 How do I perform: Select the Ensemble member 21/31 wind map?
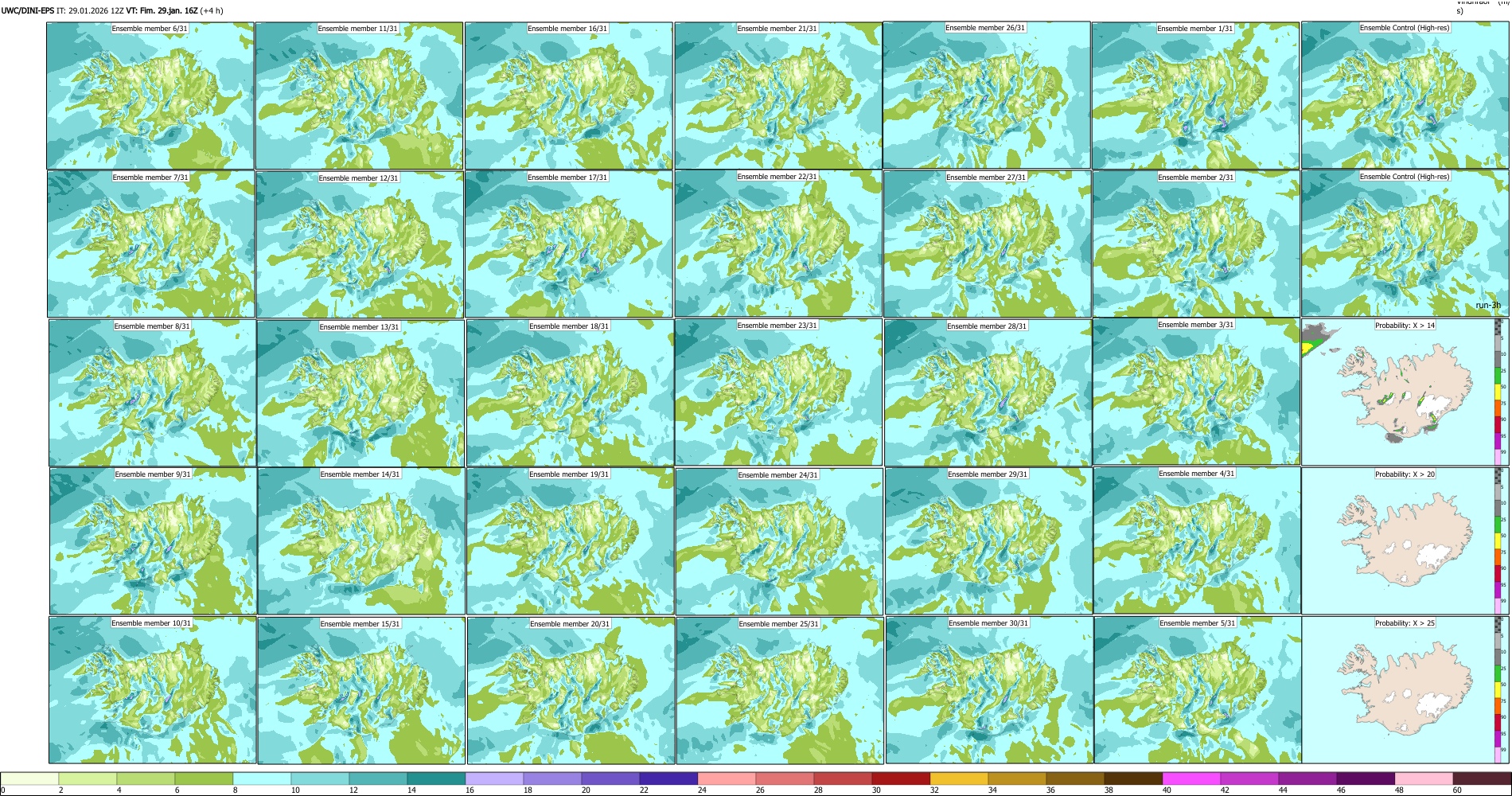[x=777, y=96]
